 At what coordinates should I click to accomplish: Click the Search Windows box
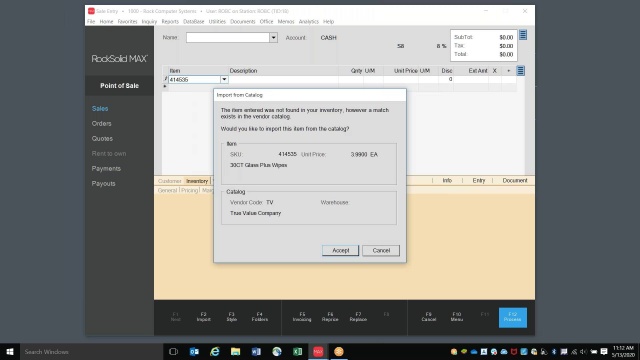pos(91,351)
